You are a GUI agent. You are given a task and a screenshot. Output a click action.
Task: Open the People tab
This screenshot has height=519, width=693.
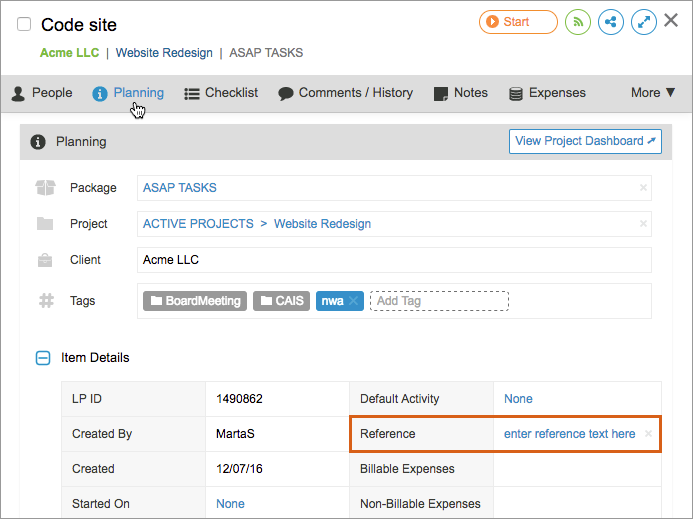[42, 93]
